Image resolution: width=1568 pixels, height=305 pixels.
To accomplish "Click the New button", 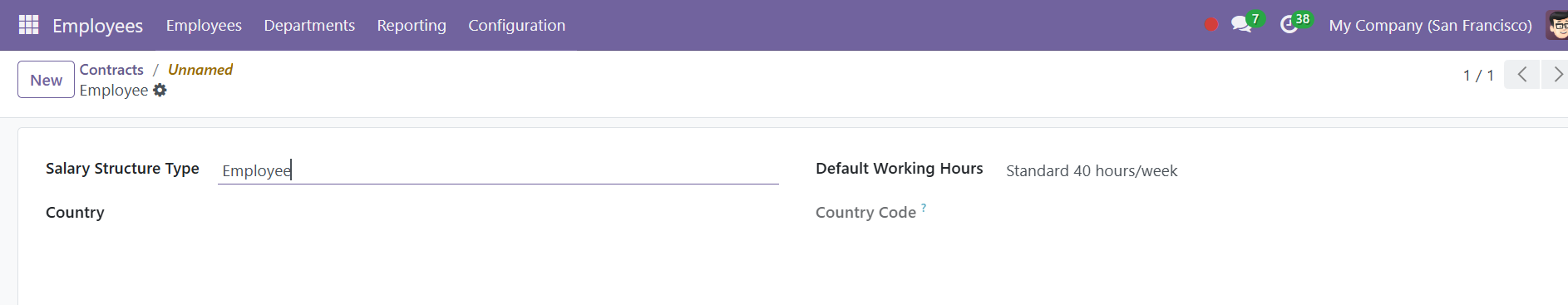I will [46, 80].
